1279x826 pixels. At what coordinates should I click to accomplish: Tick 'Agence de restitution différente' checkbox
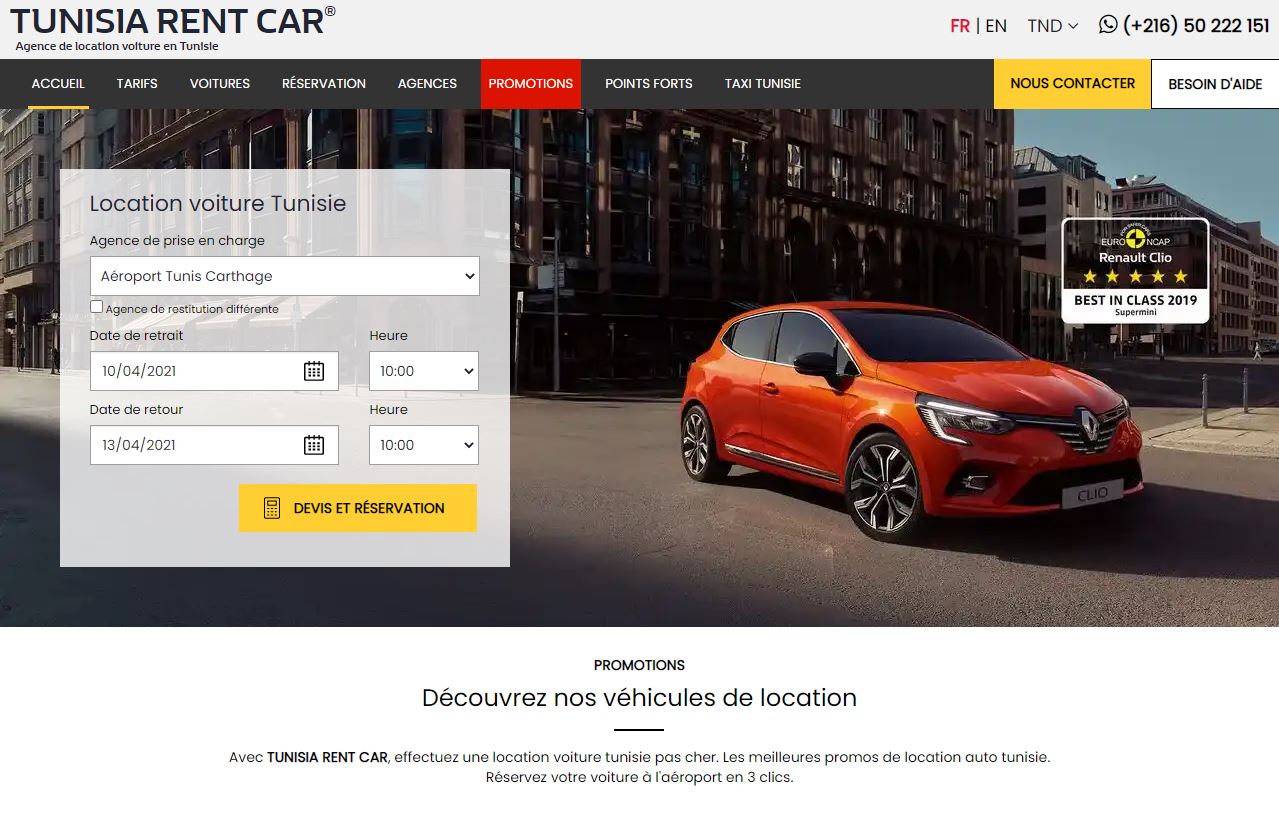tap(96, 307)
